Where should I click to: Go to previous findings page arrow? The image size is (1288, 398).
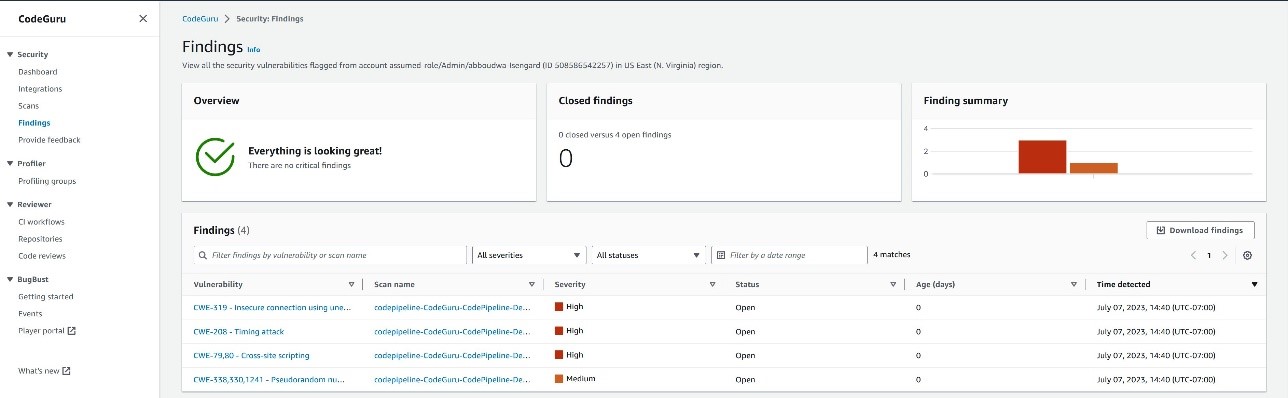click(1193, 255)
